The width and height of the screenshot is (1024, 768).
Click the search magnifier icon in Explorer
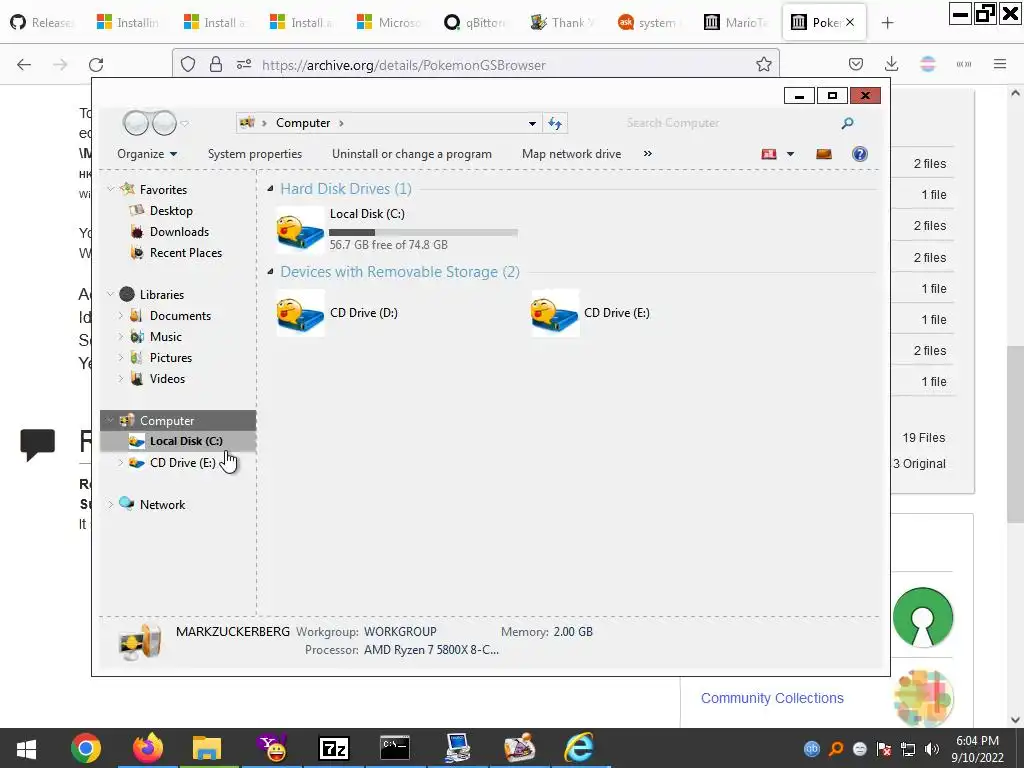pos(847,123)
